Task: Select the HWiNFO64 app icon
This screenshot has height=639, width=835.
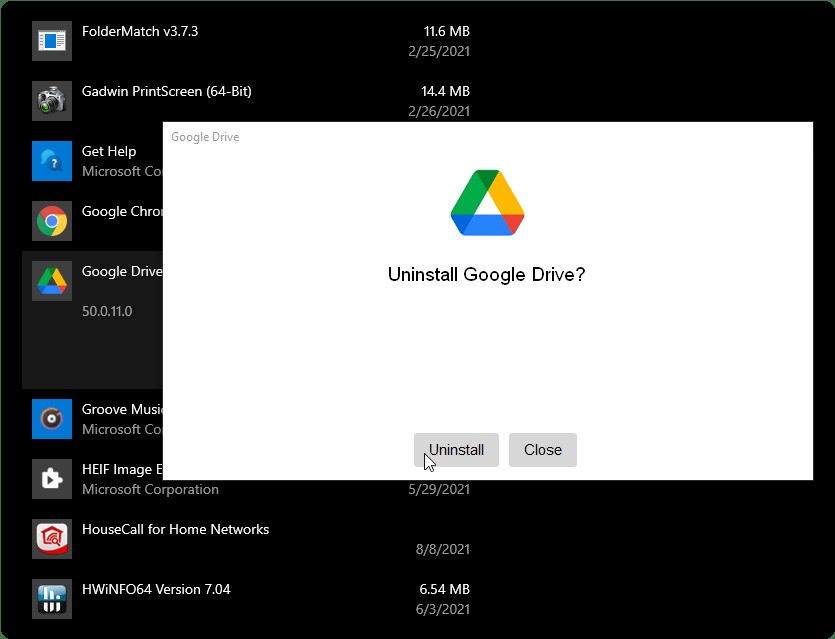Action: point(52,599)
